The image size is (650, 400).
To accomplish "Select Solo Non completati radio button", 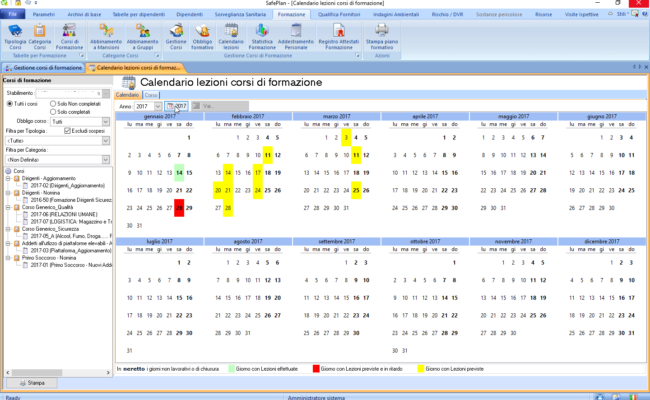I will tap(53, 104).
